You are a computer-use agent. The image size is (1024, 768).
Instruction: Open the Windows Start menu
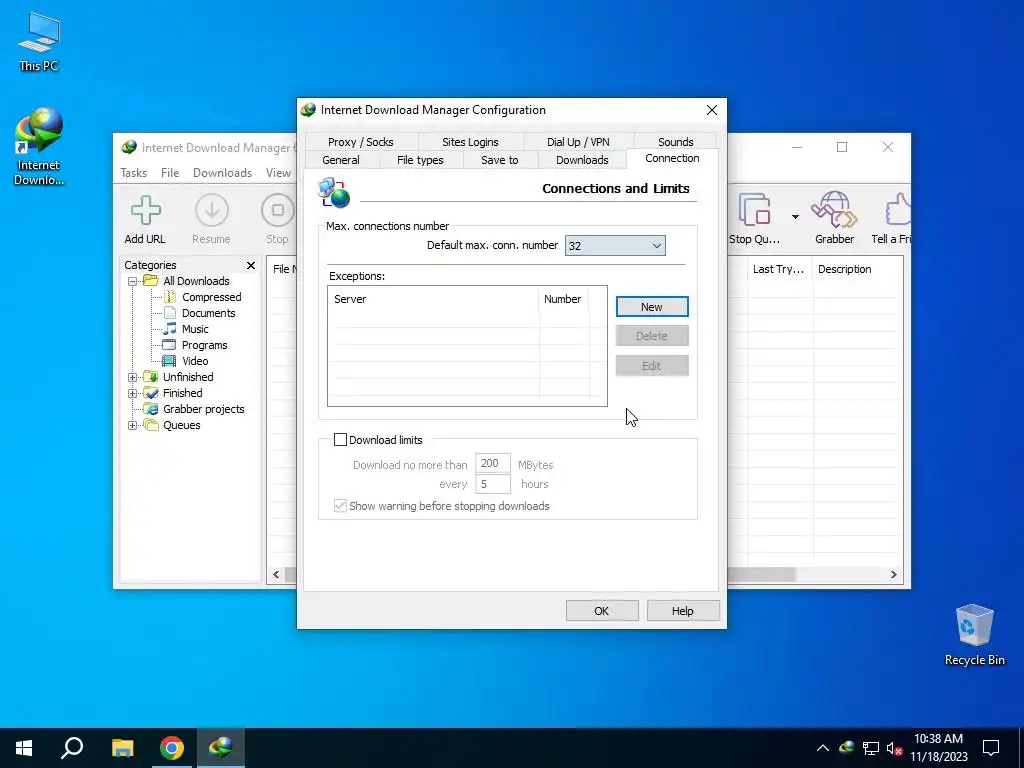24,748
